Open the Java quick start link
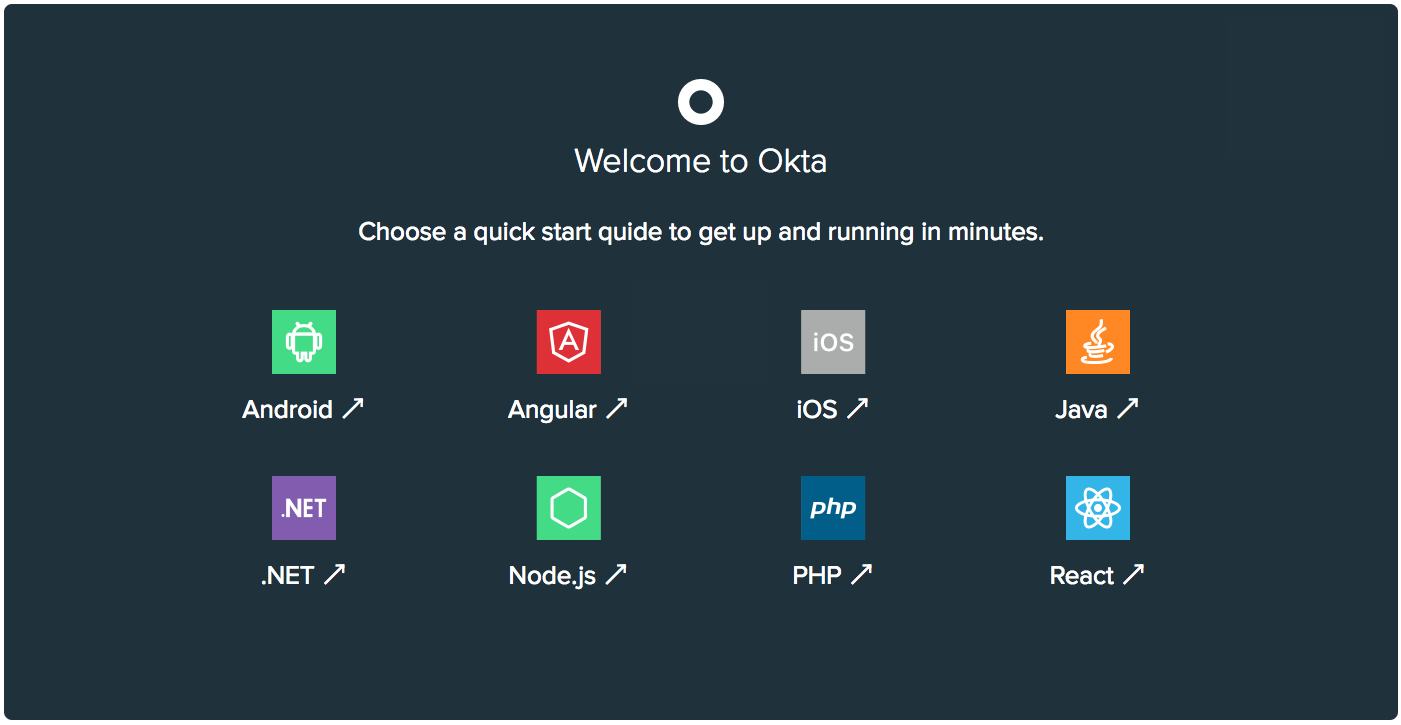Viewport: 1401px width, 725px height. [1081, 410]
